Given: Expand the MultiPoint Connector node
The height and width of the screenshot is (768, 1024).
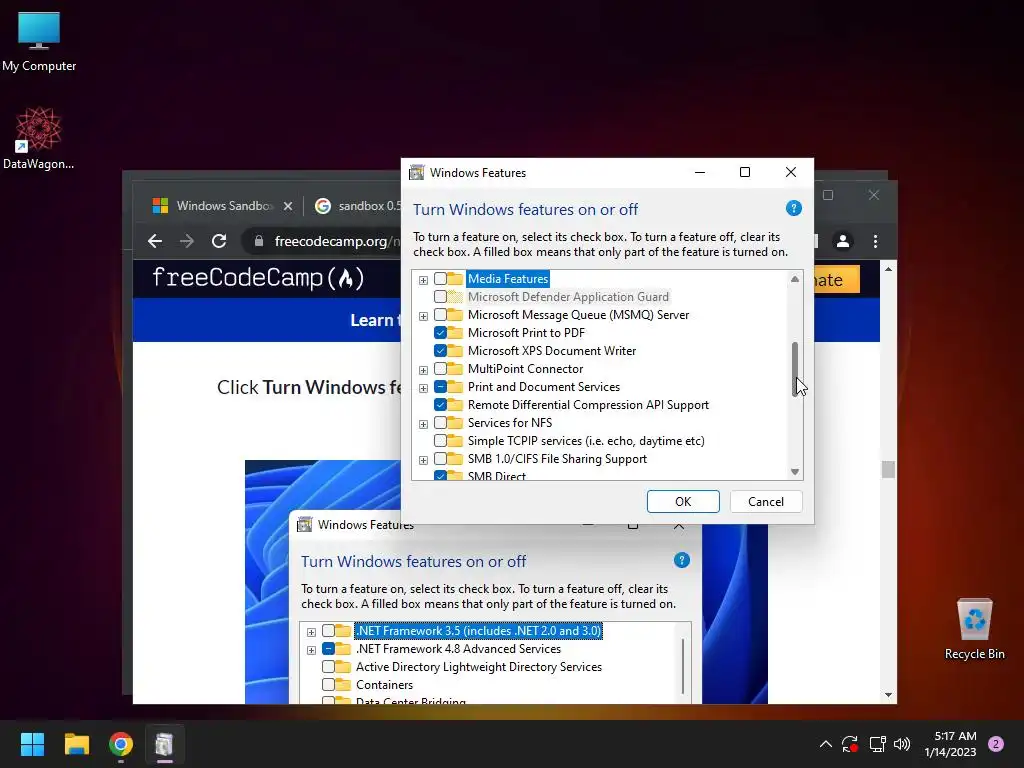Looking at the screenshot, I should [x=423, y=370].
